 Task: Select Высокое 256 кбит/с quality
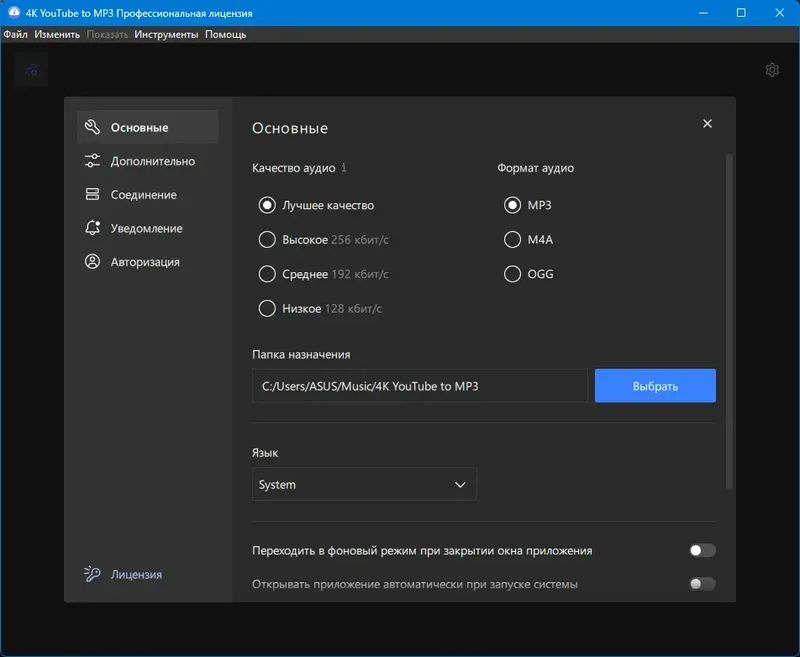[323, 239]
